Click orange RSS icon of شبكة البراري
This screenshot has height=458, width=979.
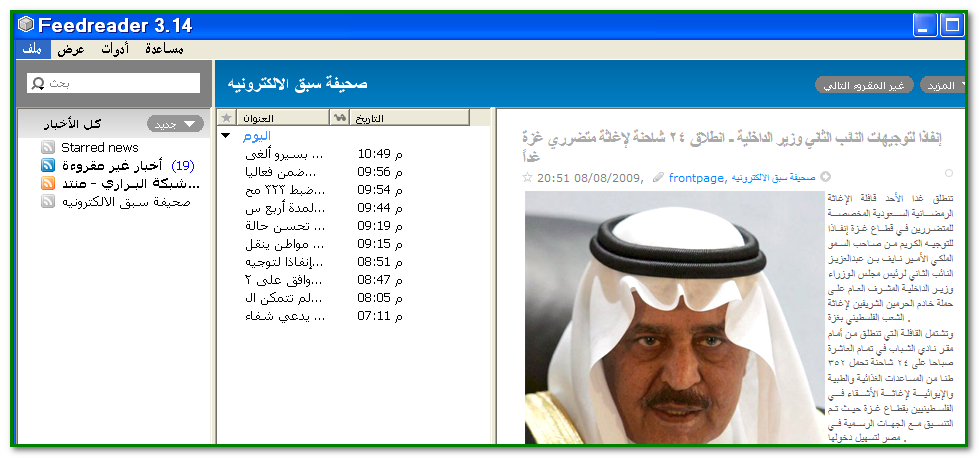click(x=48, y=184)
